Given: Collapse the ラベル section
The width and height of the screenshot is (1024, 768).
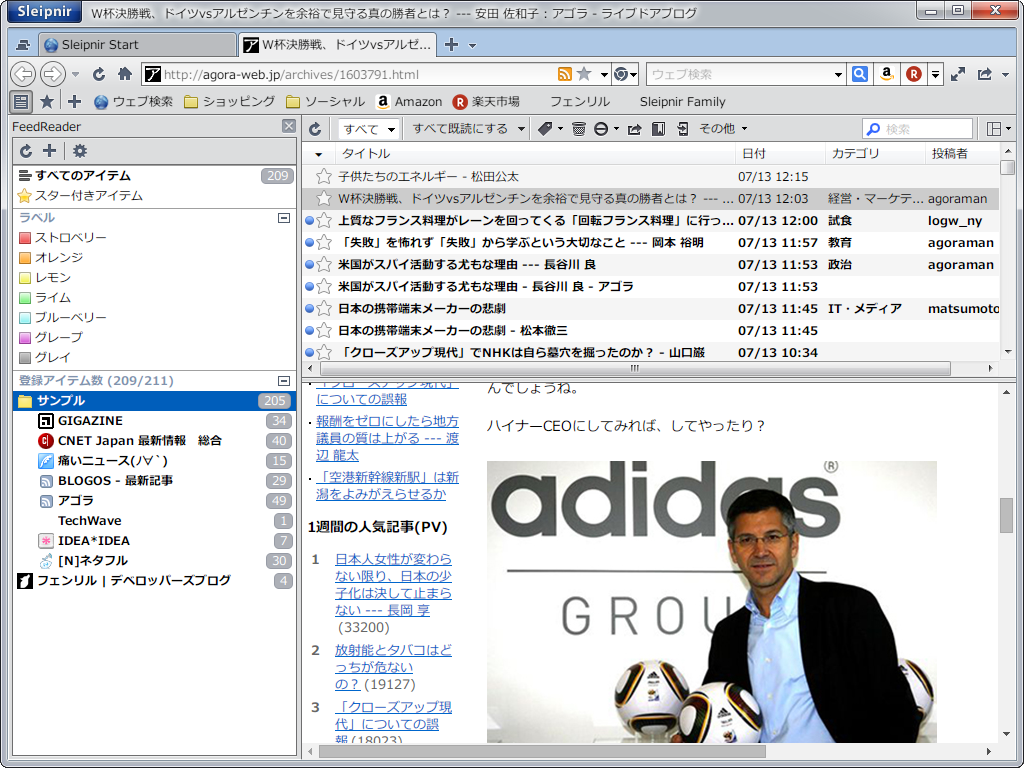Looking at the screenshot, I should (283, 217).
